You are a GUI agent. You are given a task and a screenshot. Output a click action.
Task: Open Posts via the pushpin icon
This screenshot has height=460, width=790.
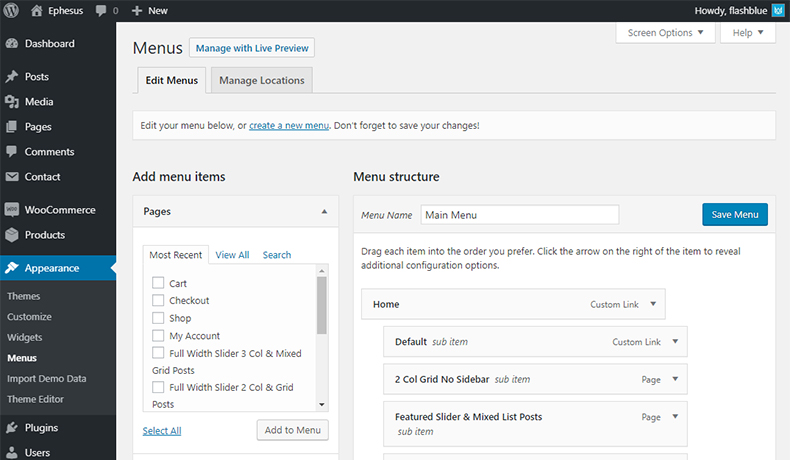click(12, 77)
